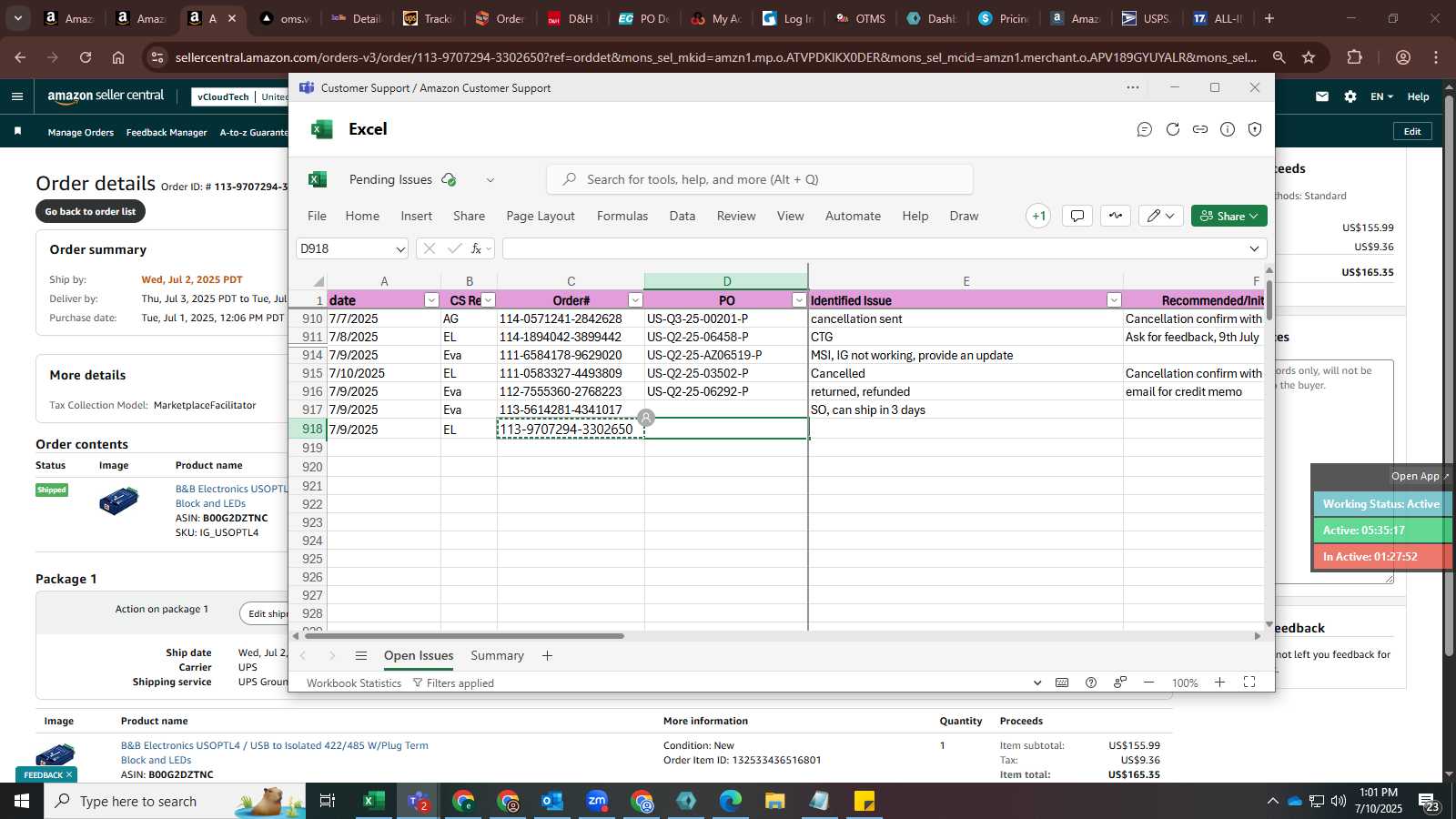Click the Seller Central bookmark icon
The width and height of the screenshot is (1456, 819).
(17, 132)
